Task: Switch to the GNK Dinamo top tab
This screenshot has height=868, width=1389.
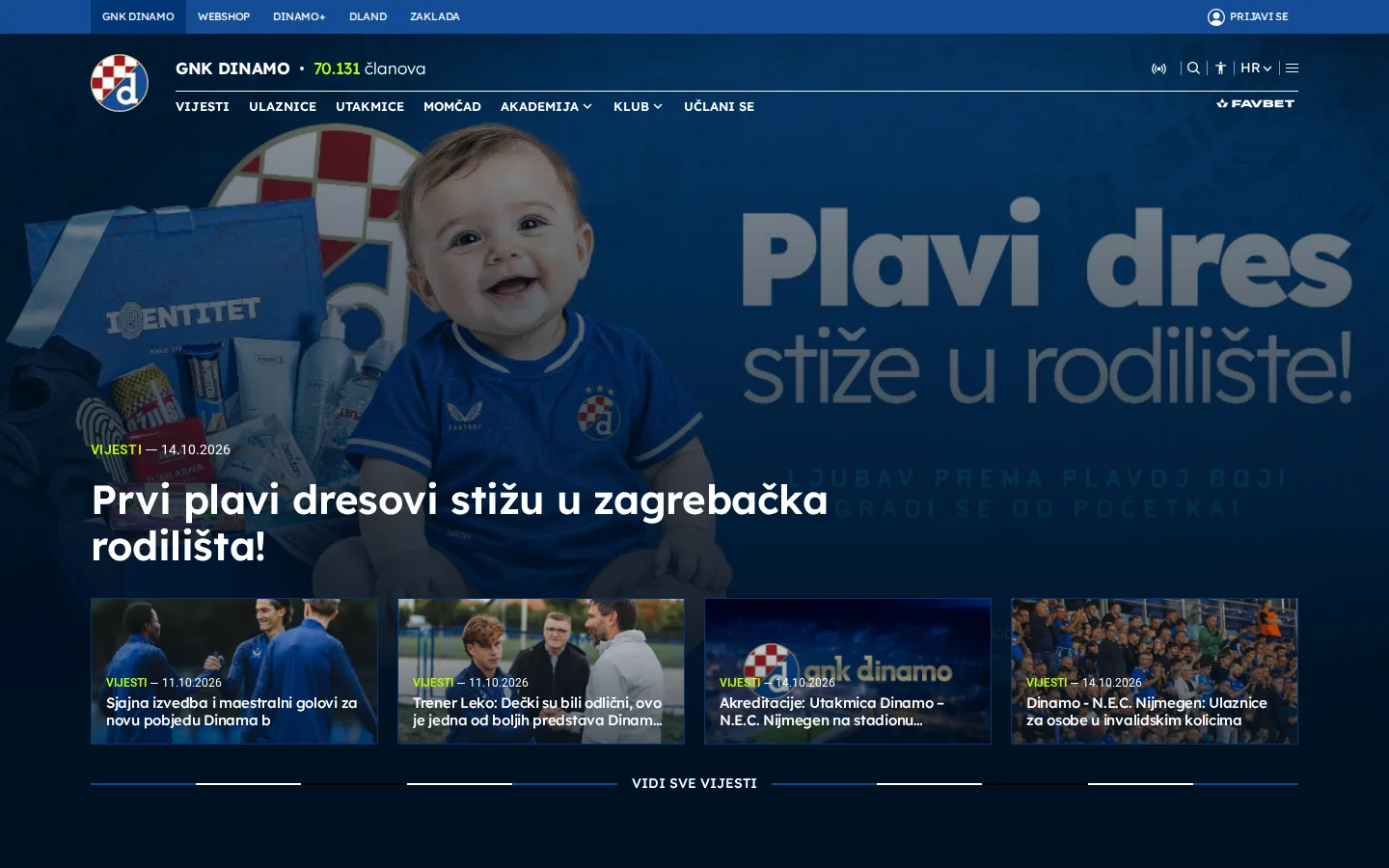Action: tap(138, 16)
